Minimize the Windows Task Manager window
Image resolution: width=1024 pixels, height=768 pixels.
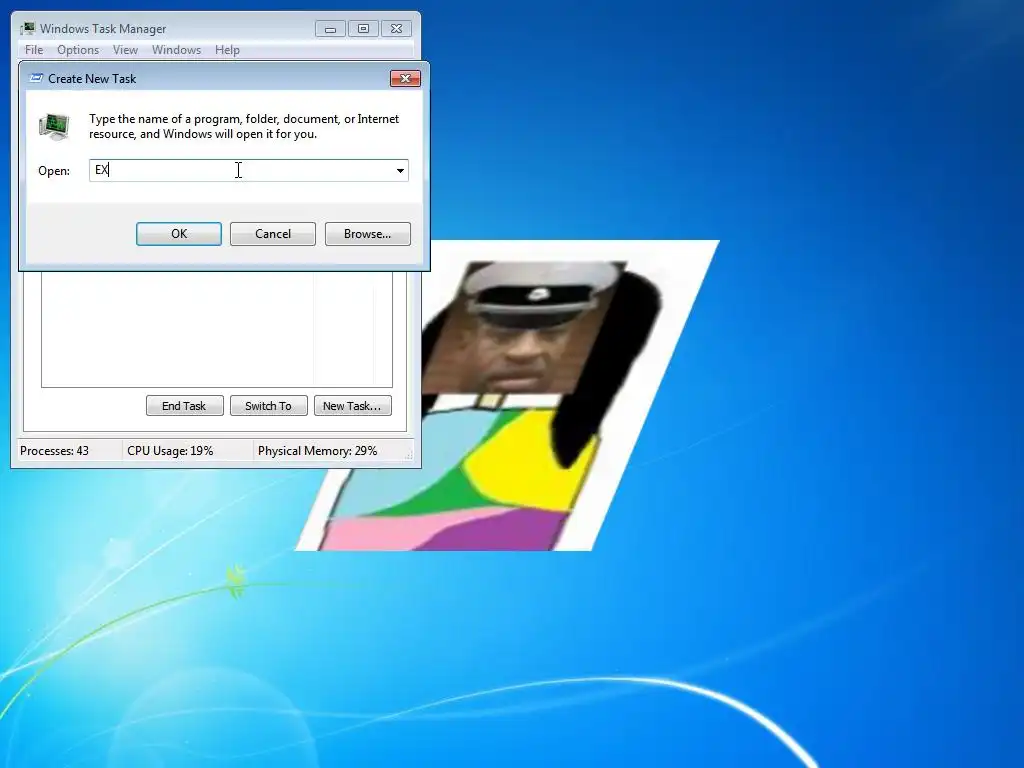pos(330,29)
